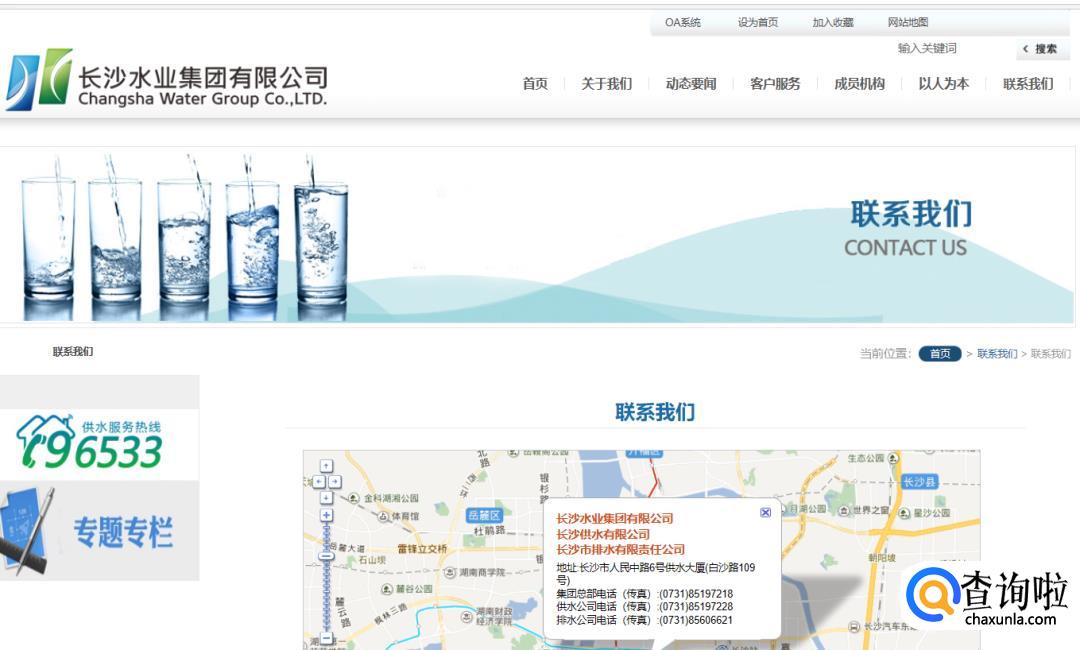Image resolution: width=1080 pixels, height=650 pixels.
Task: Zoom in the map with the plus button
Action: [x=326, y=515]
